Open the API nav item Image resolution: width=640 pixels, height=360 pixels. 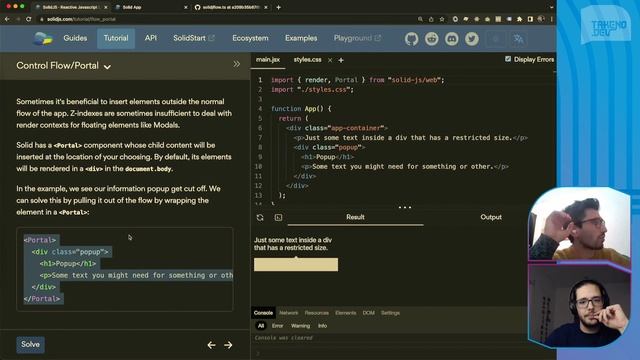pyautogui.click(x=151, y=38)
